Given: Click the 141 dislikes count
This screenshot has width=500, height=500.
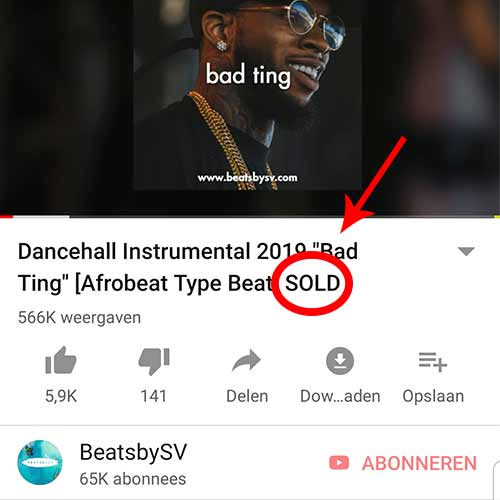Looking at the screenshot, I should pyautogui.click(x=153, y=396).
